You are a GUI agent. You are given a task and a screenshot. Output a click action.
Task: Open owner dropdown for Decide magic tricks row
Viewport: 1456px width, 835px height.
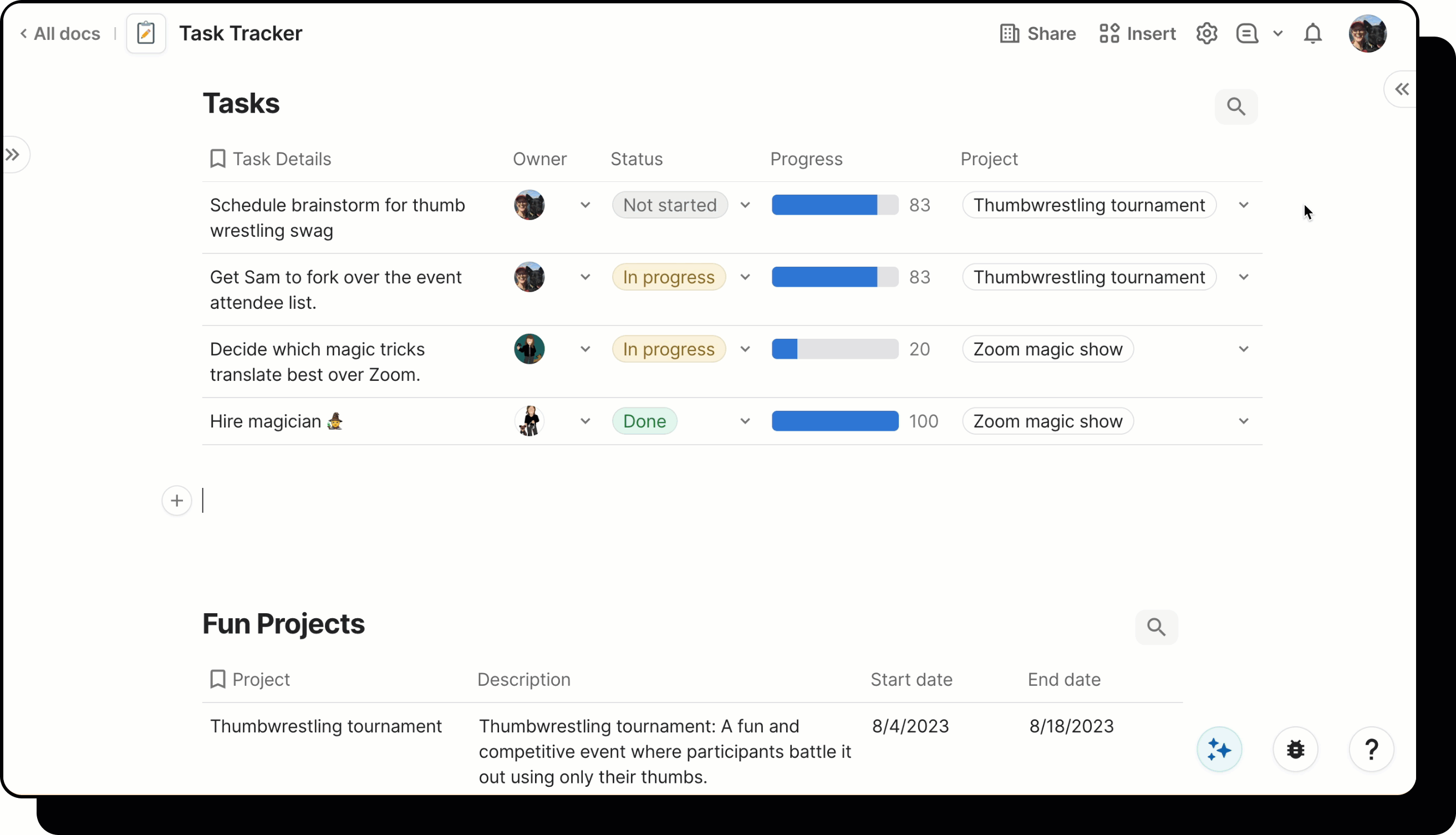pos(585,349)
